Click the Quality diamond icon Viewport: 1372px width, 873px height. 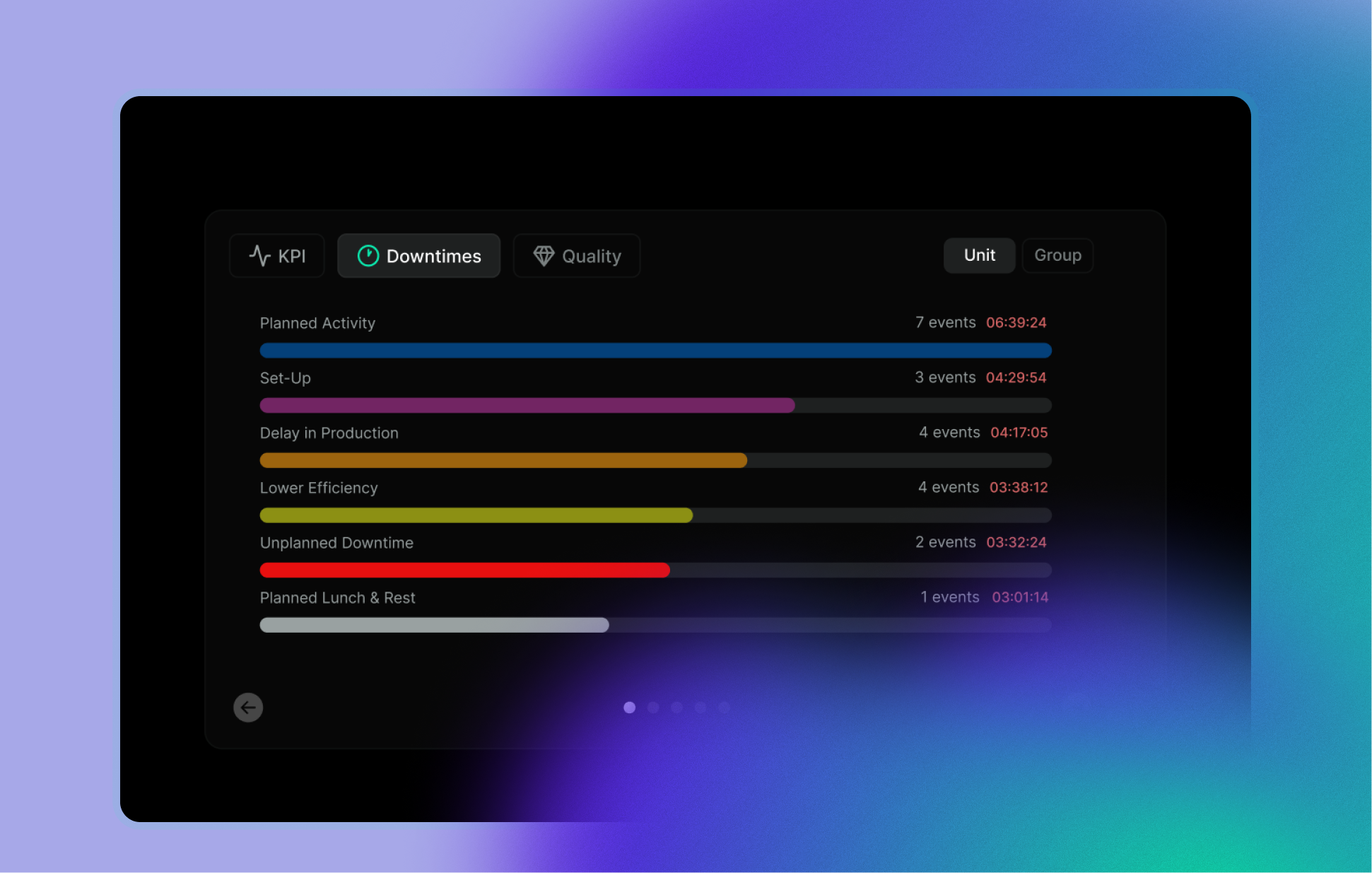(x=543, y=255)
